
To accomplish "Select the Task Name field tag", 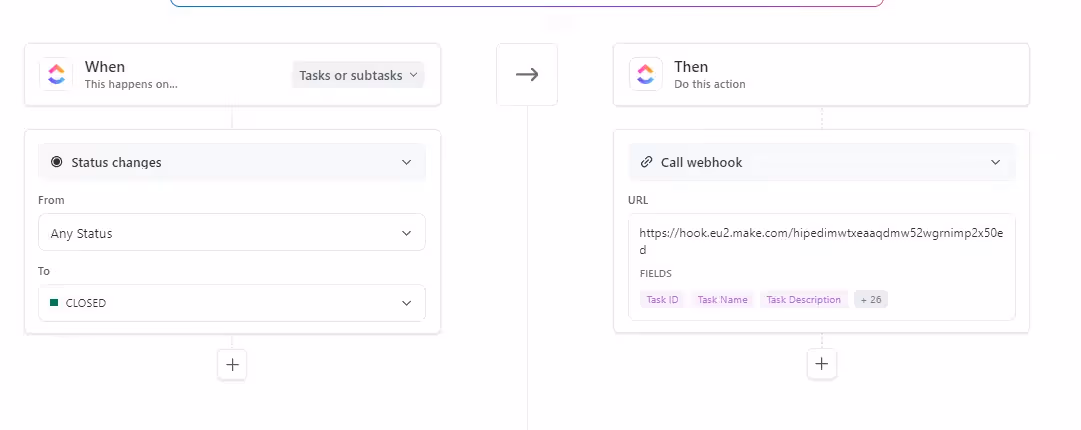I will click(x=722, y=299).
